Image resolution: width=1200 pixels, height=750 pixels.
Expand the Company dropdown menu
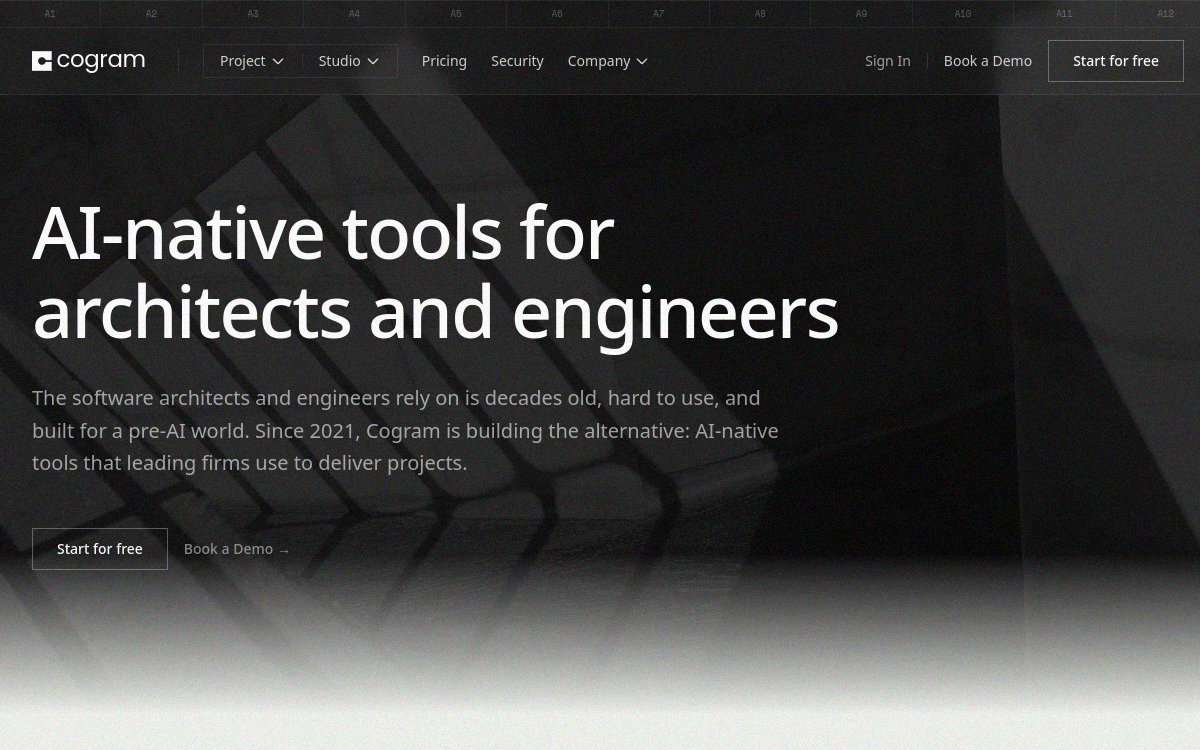[608, 61]
